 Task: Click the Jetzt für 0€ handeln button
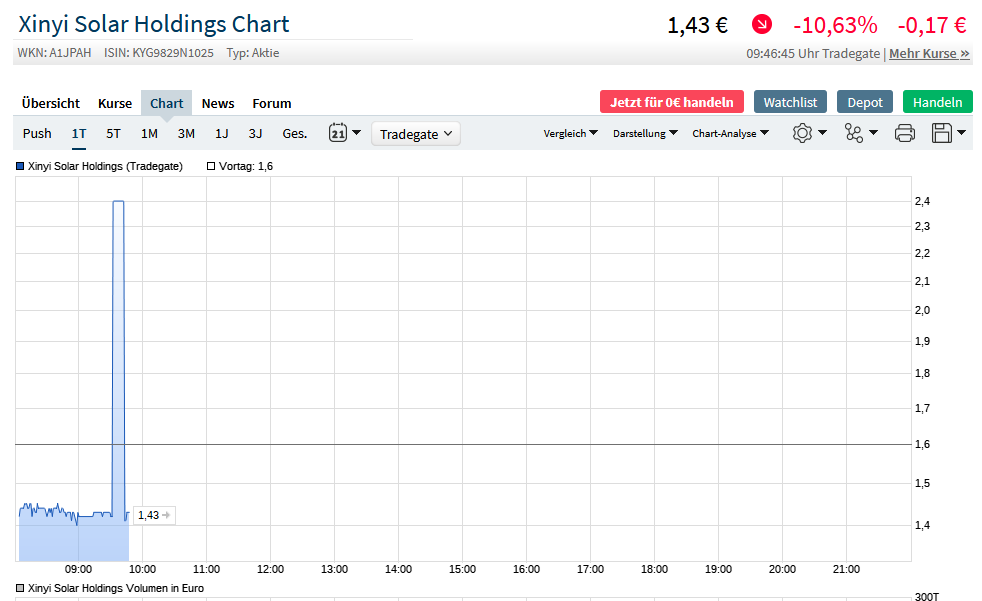[x=671, y=101]
